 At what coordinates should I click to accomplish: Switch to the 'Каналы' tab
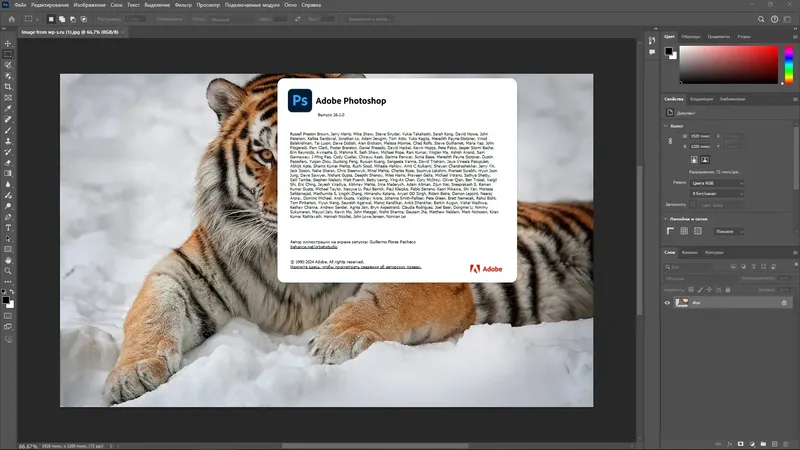[x=689, y=252]
